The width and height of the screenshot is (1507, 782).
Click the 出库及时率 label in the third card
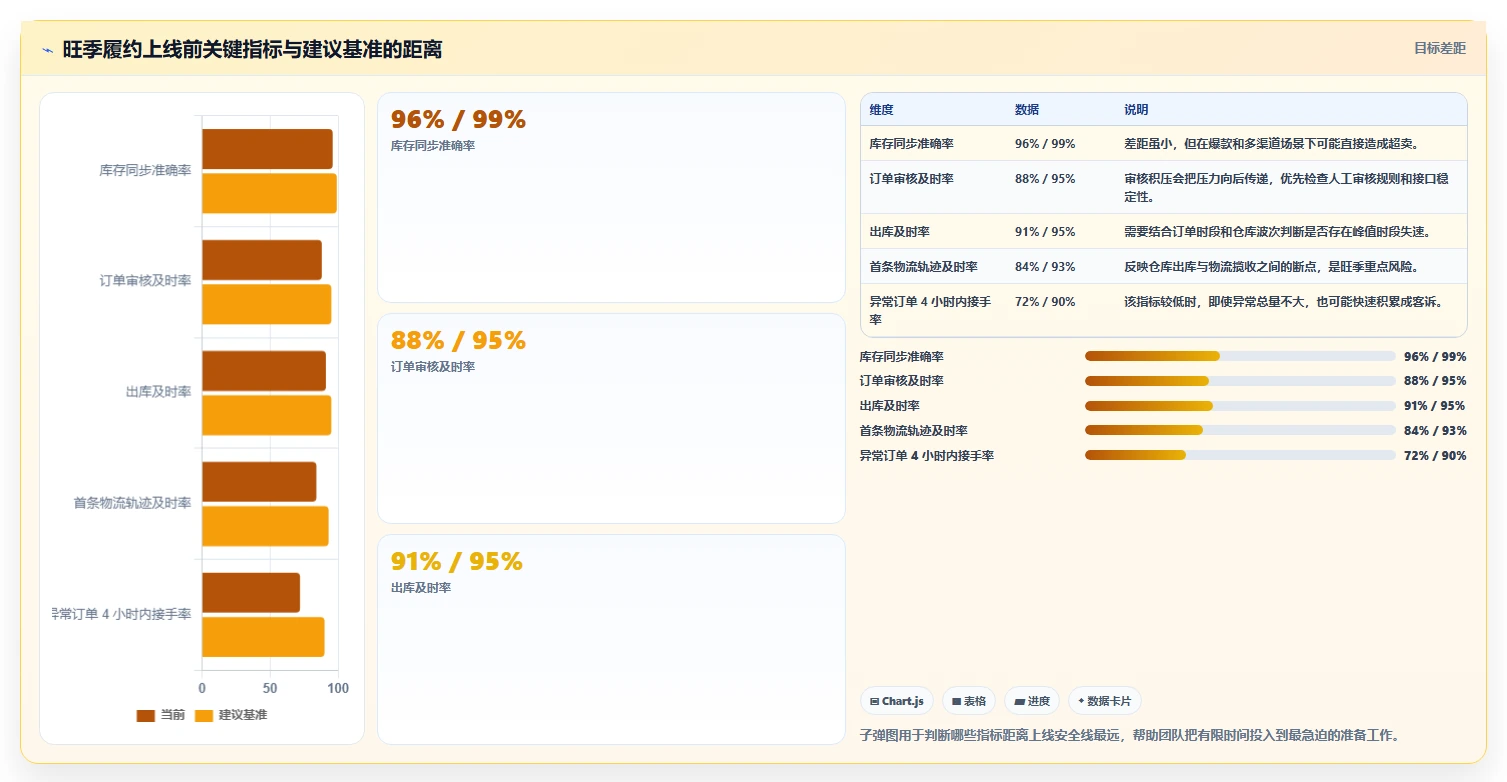click(421, 588)
